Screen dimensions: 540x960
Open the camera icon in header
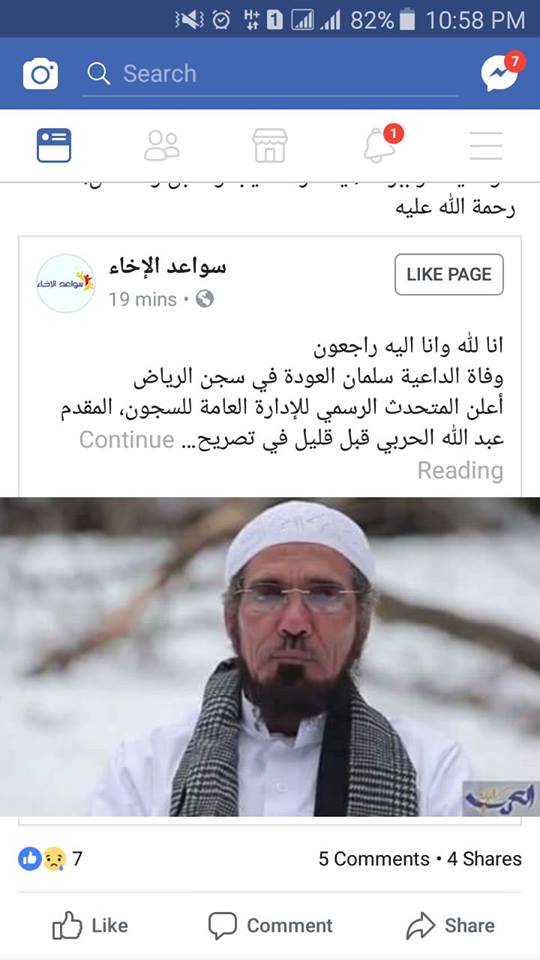(40, 74)
